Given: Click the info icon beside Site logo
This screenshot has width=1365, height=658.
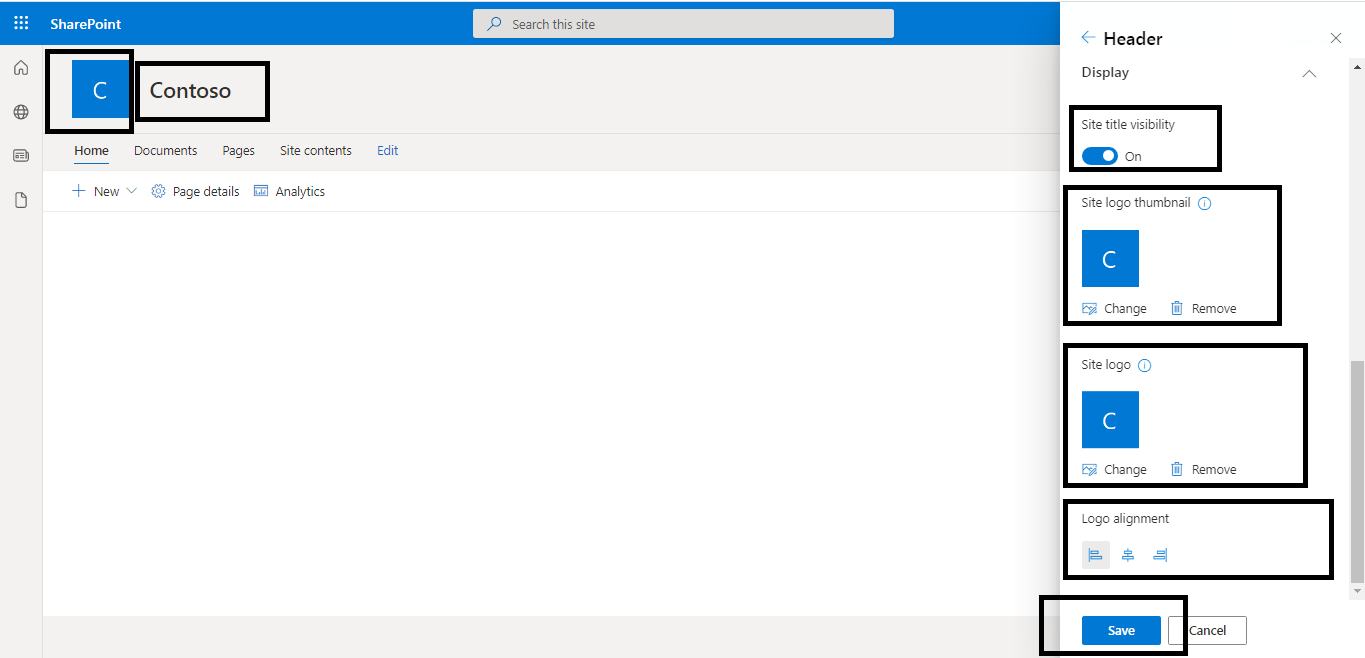Looking at the screenshot, I should 1145,366.
